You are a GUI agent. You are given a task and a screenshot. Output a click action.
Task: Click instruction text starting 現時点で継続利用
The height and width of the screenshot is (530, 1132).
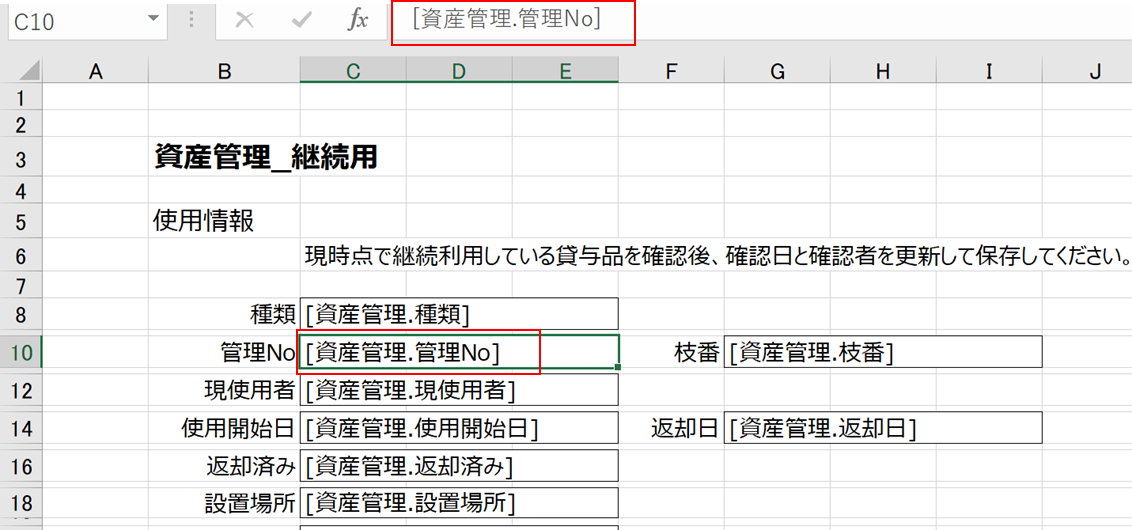pos(717,255)
